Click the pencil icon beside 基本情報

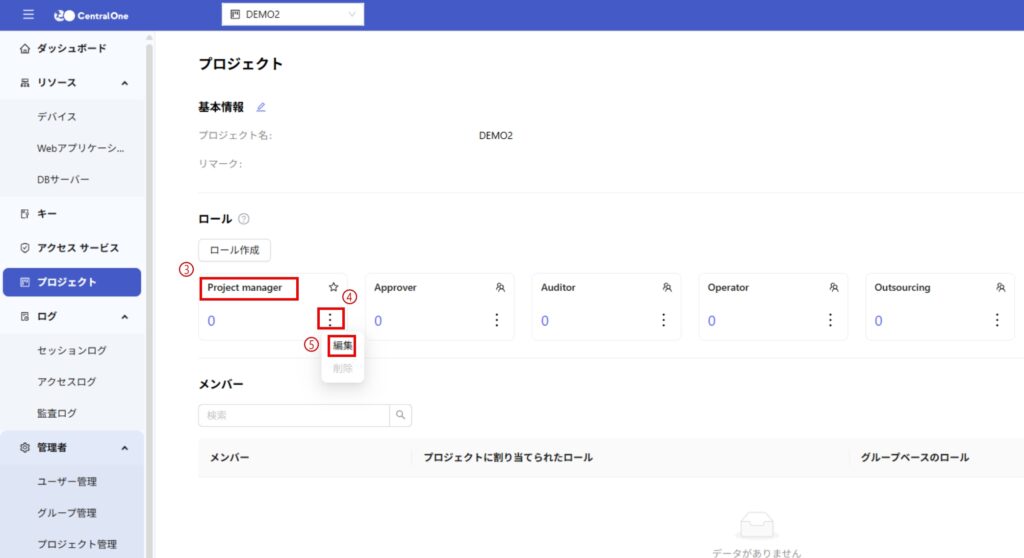[x=261, y=107]
